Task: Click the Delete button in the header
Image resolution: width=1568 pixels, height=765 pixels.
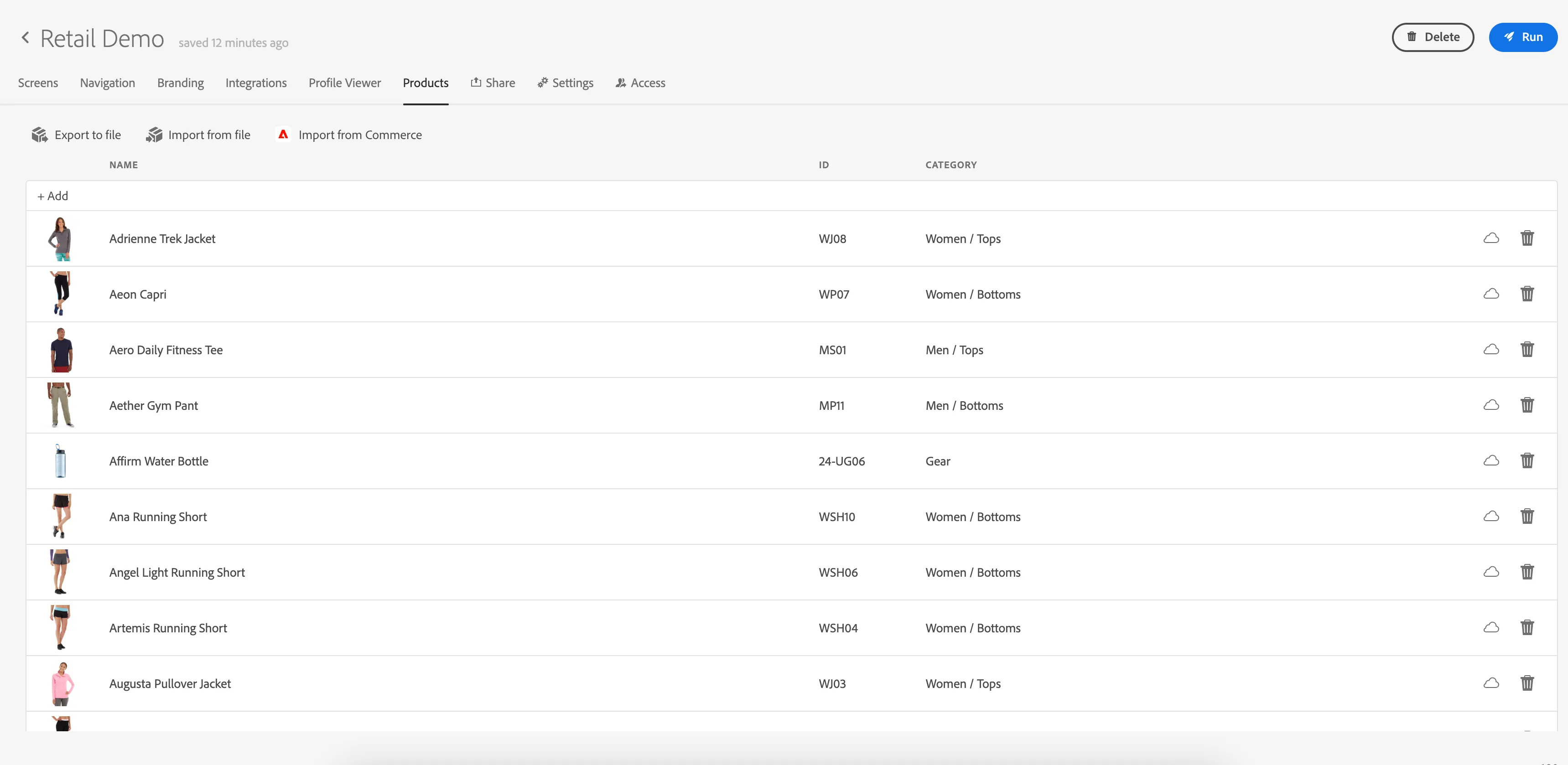Action: pos(1433,37)
